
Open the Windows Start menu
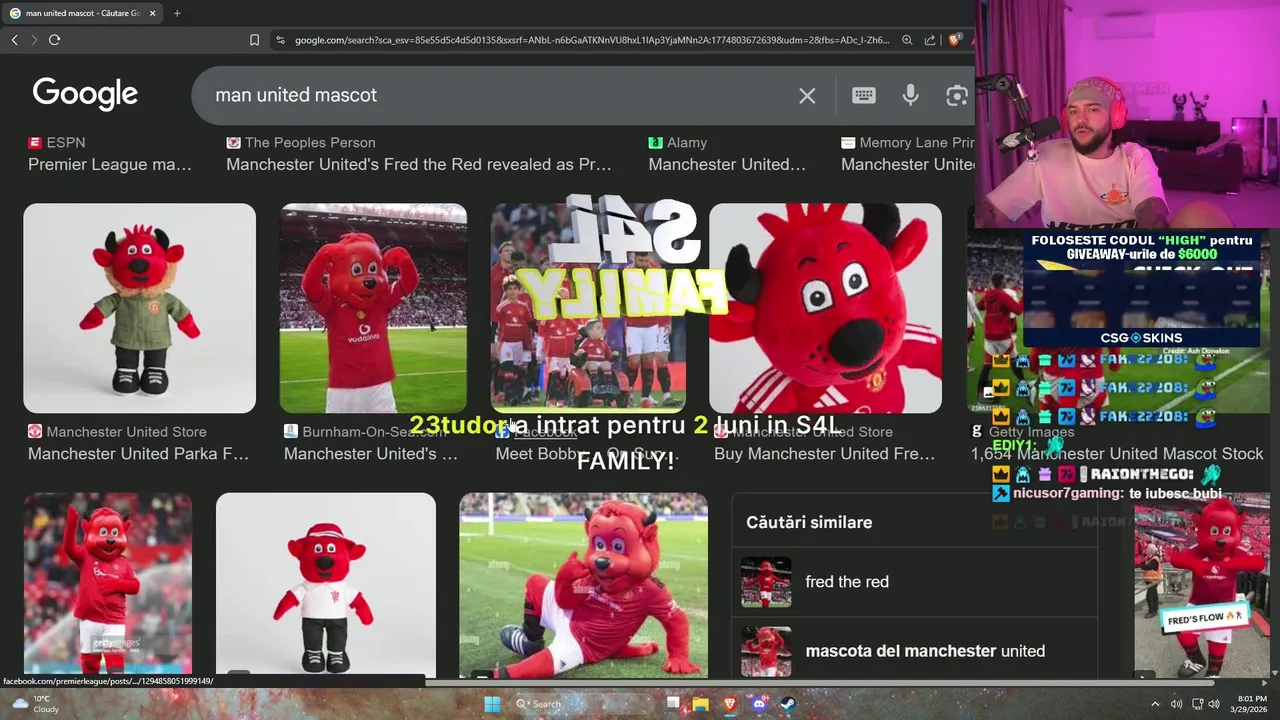(492, 704)
